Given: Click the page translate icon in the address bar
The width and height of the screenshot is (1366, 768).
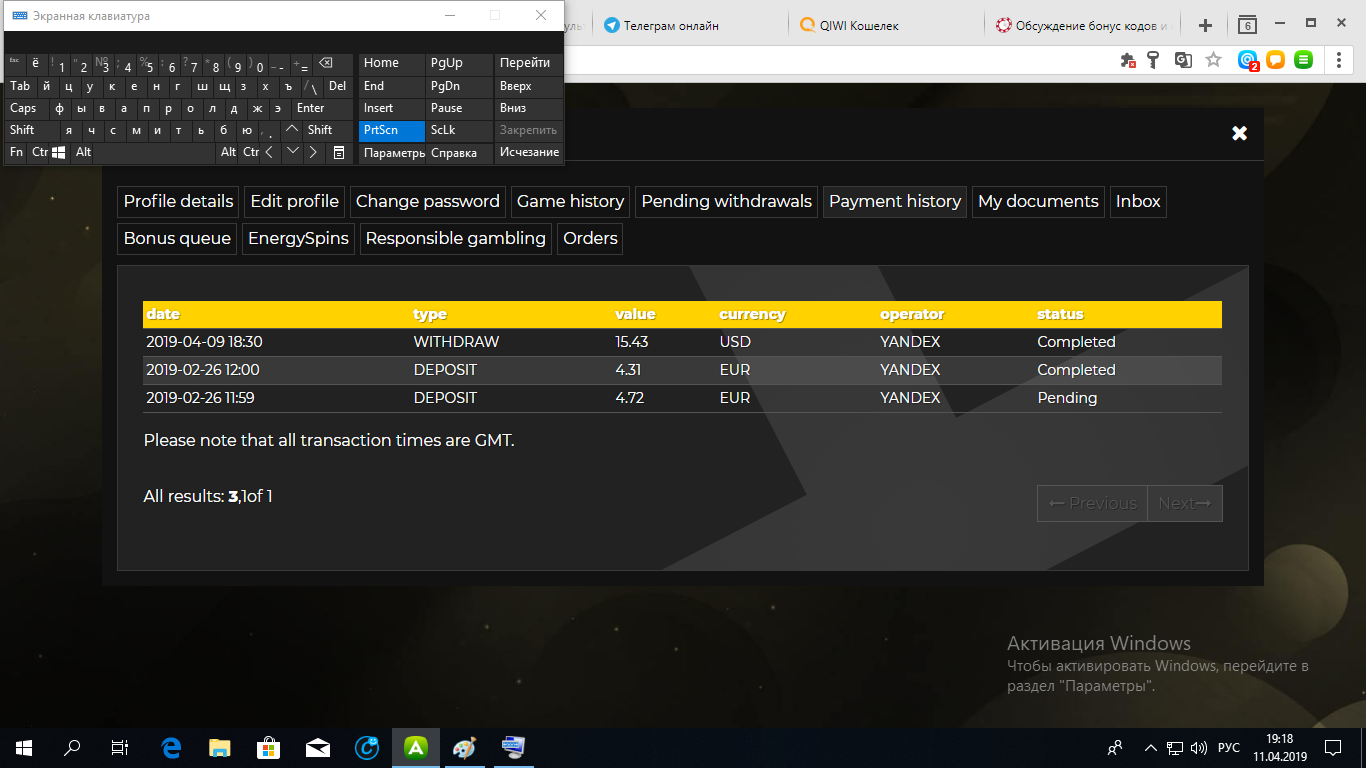Looking at the screenshot, I should (1183, 60).
